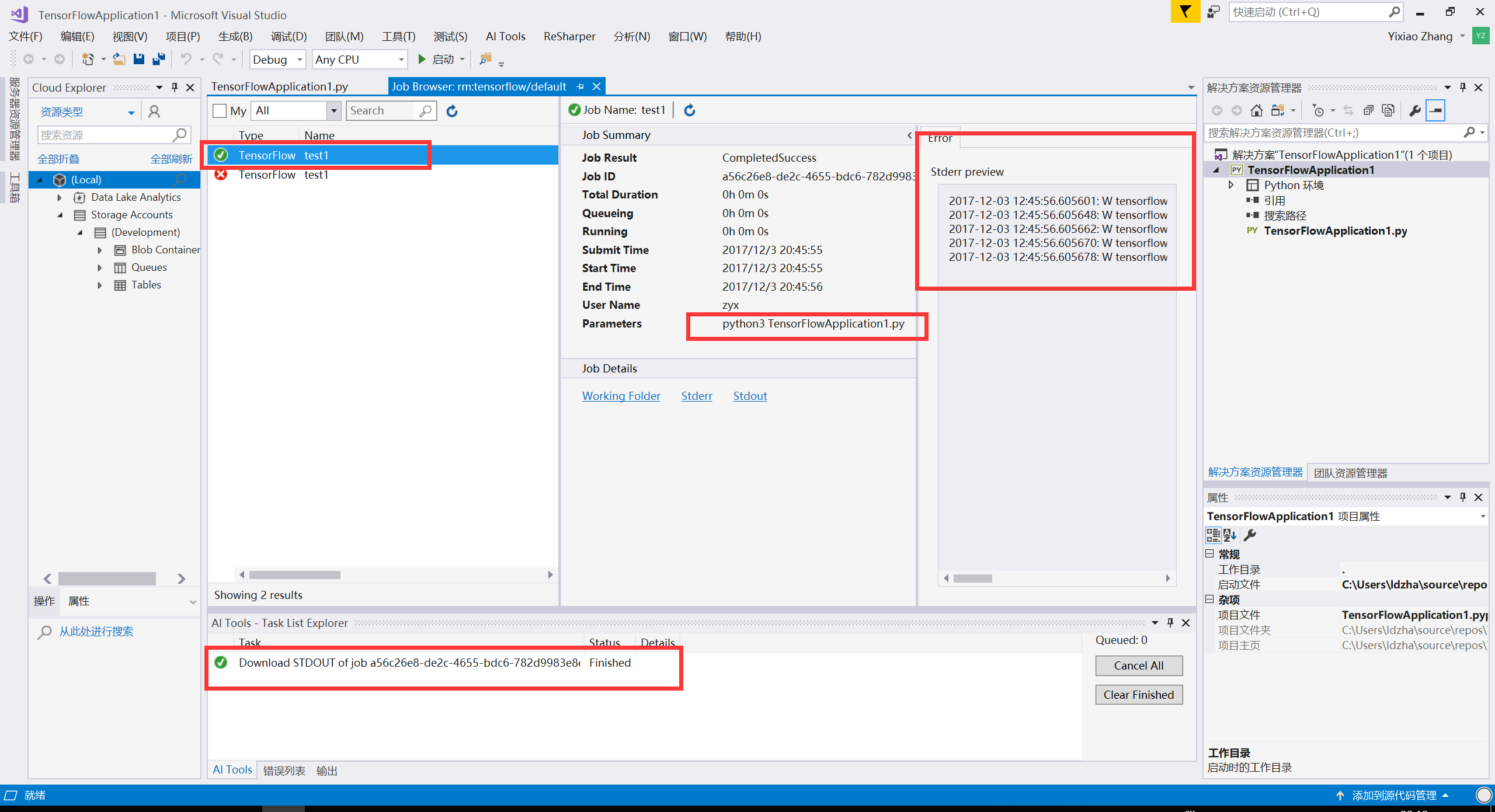Screen dimensions: 1495x812
Task: Click the Save All icon
Action: [x=158, y=59]
